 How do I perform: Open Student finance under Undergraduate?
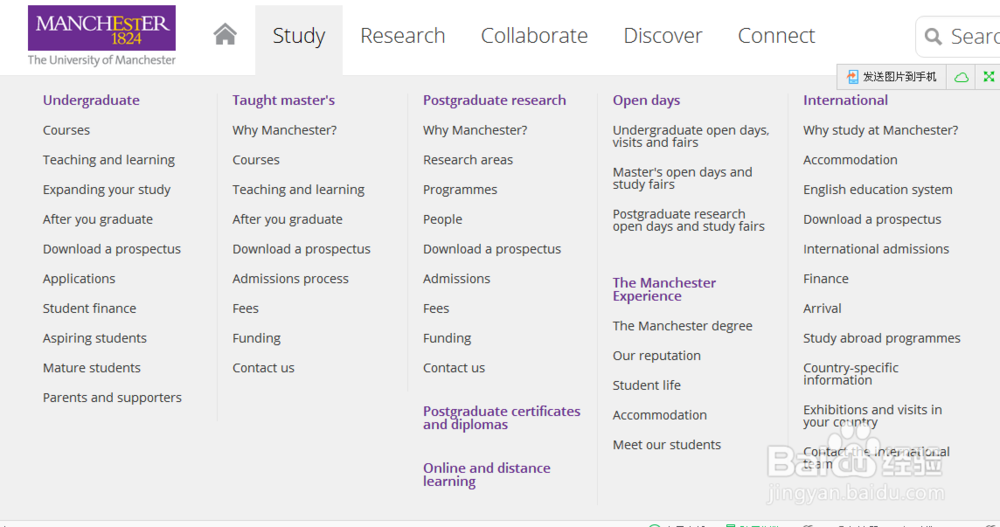(x=89, y=308)
